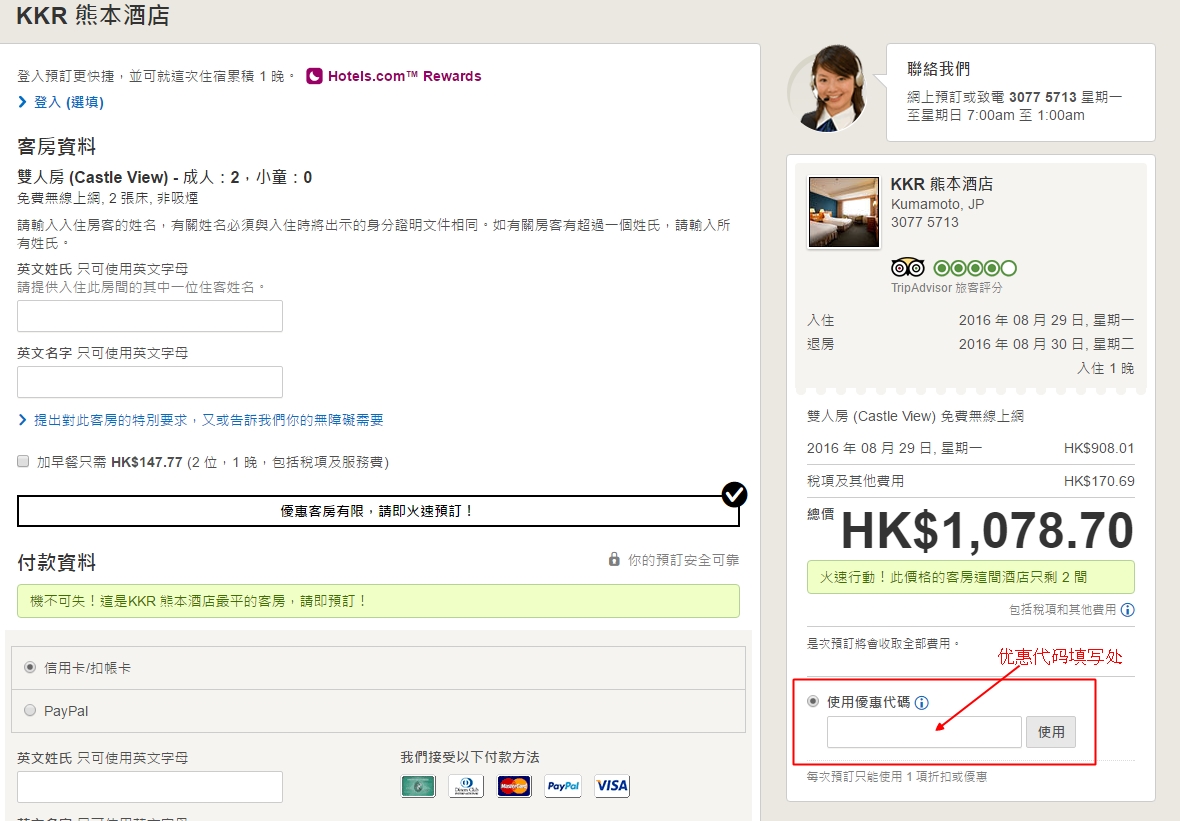Image resolution: width=1180 pixels, height=821 pixels.
Task: Click the checkmark badge on limited rooms banner
Action: pyautogui.click(x=734, y=494)
